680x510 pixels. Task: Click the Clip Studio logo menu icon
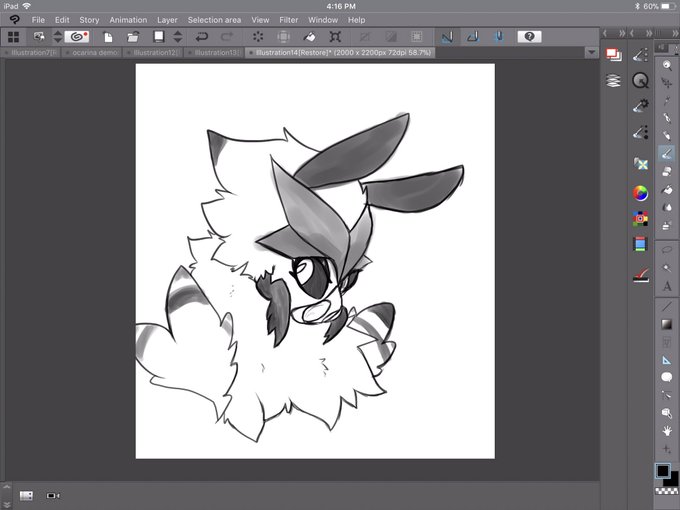pos(14,20)
